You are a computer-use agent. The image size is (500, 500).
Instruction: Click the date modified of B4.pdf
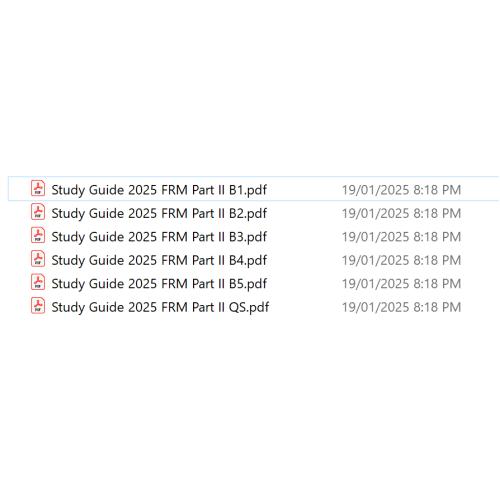click(x=401, y=260)
